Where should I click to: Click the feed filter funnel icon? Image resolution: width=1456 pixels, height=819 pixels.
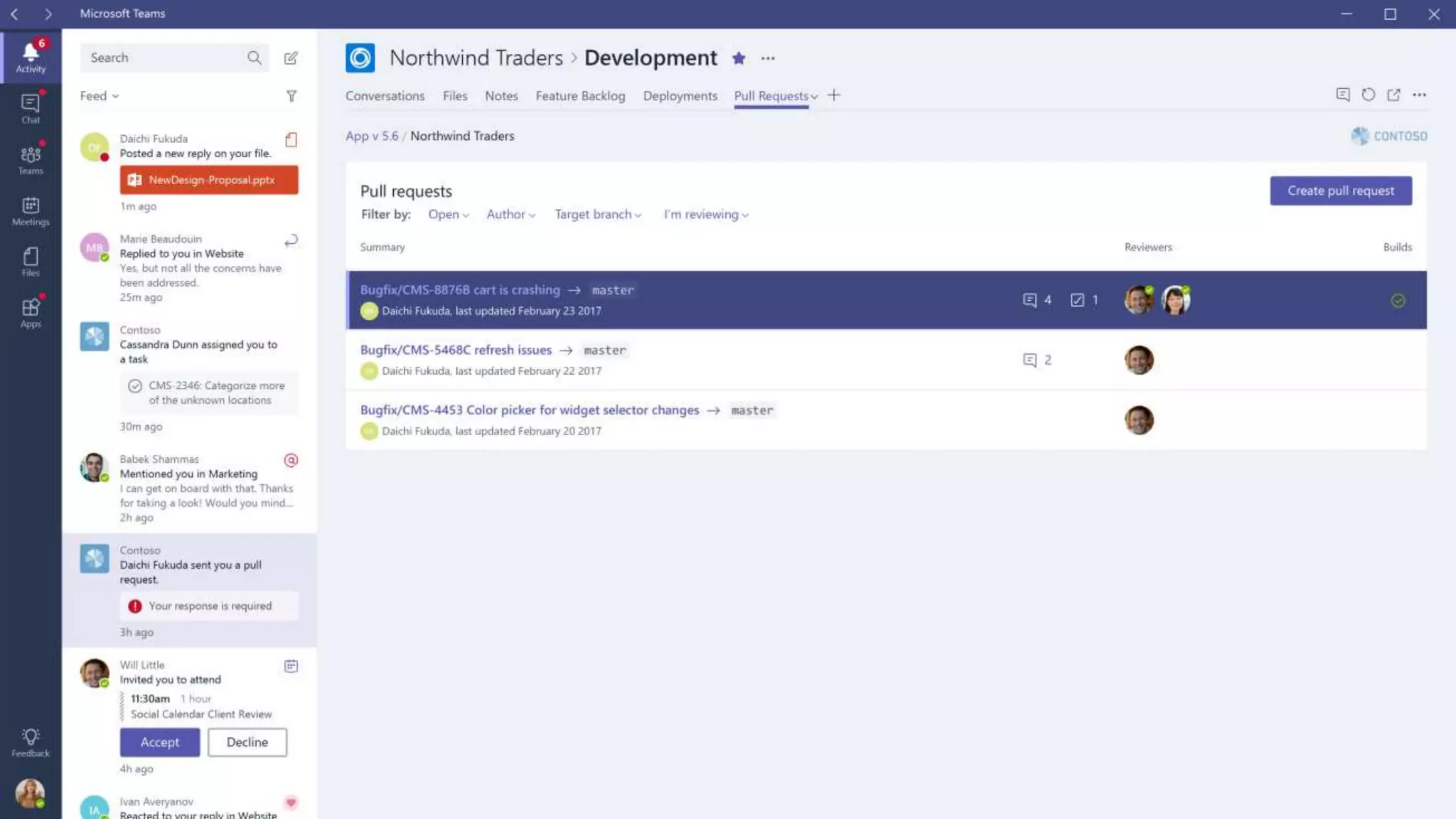291,96
